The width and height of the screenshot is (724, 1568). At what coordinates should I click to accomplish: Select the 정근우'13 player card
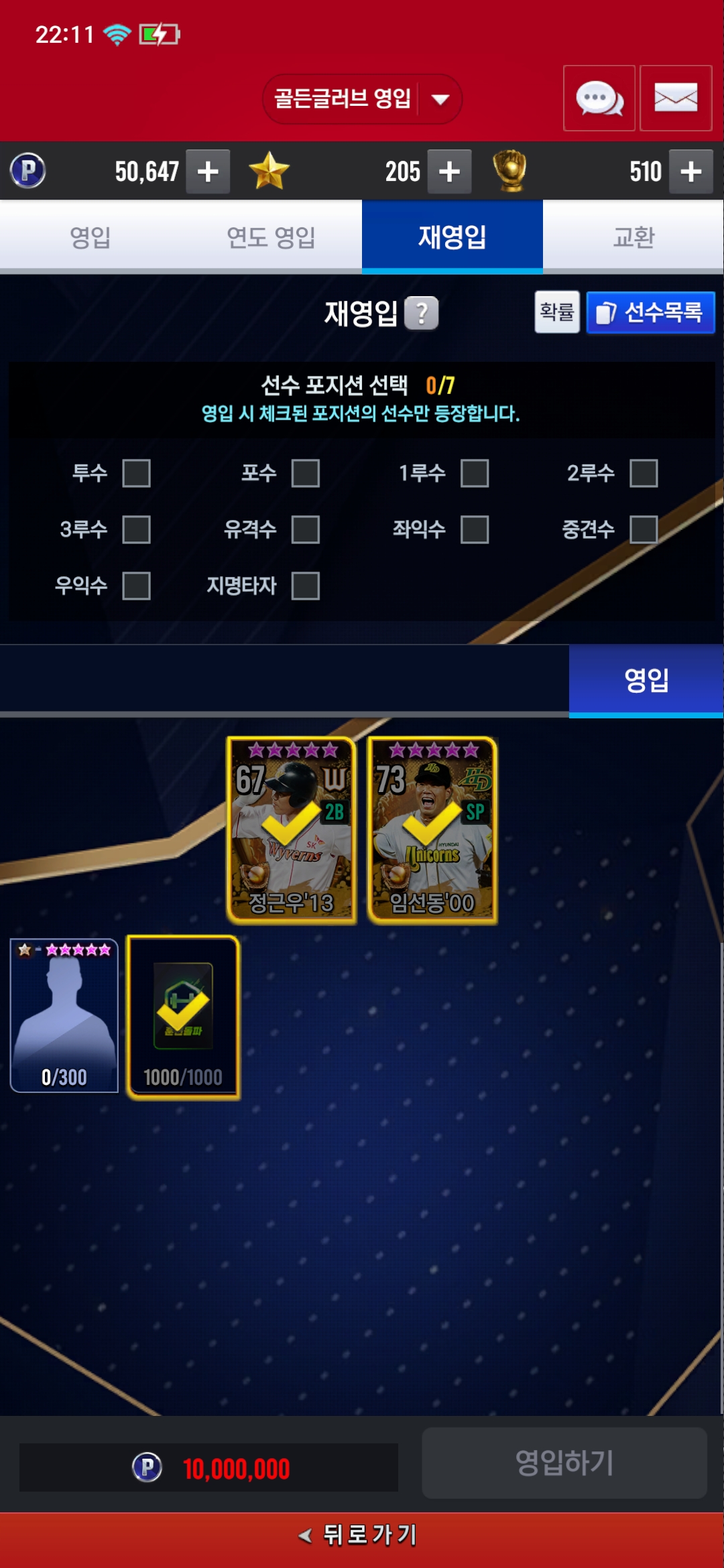click(292, 830)
